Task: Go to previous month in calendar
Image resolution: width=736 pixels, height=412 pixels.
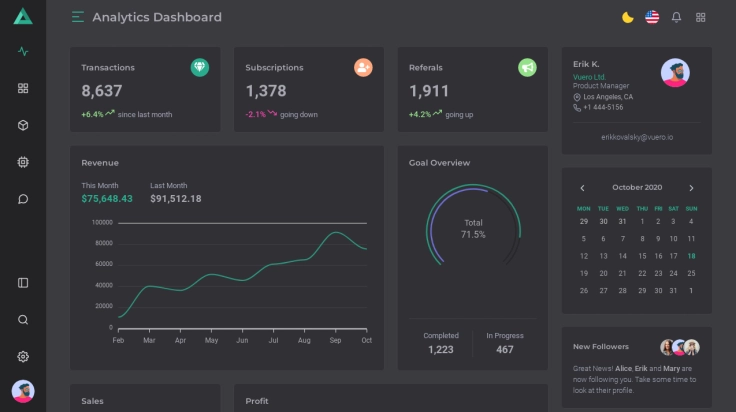Action: tap(583, 188)
